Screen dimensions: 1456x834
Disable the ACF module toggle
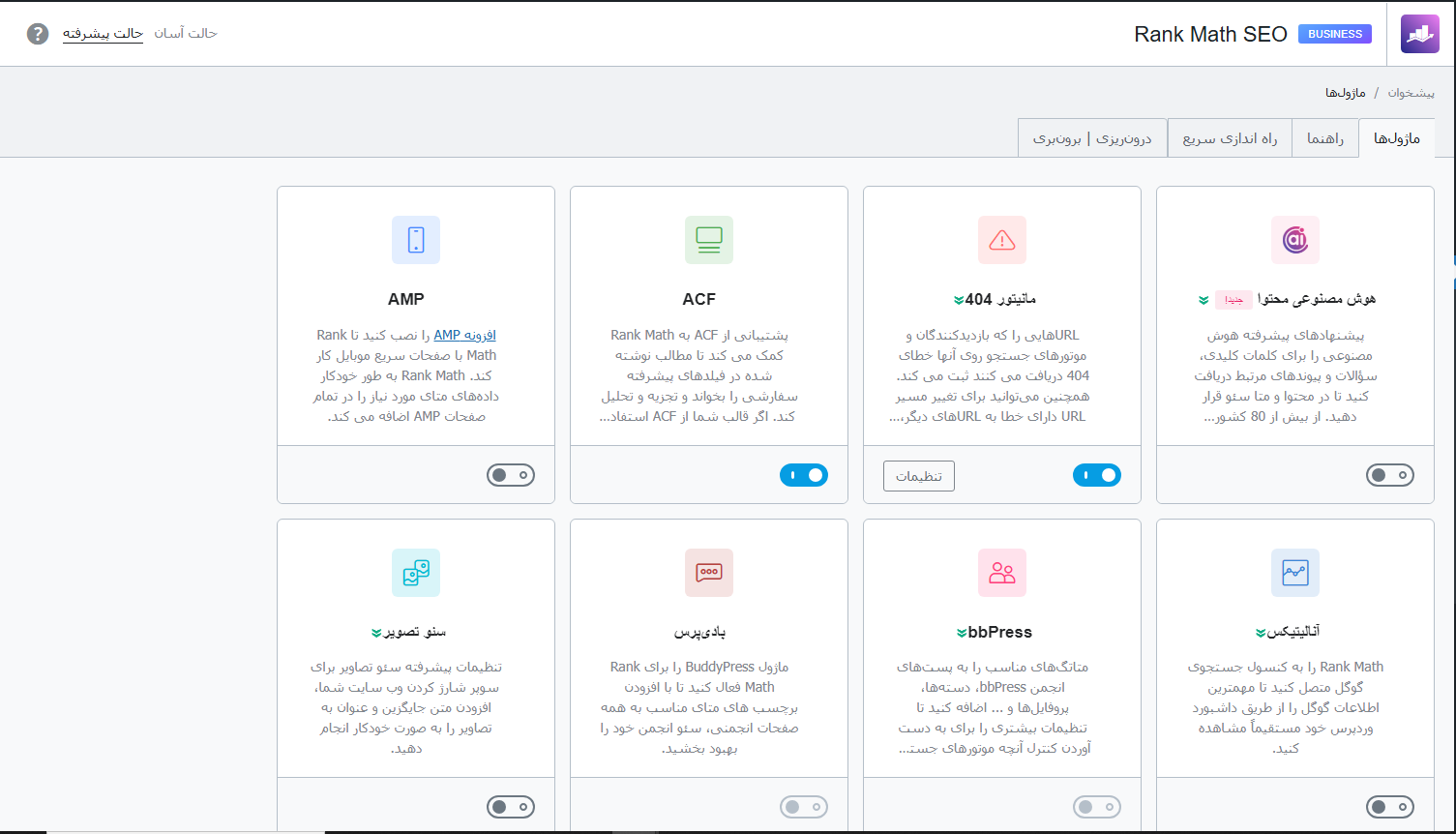pos(803,475)
